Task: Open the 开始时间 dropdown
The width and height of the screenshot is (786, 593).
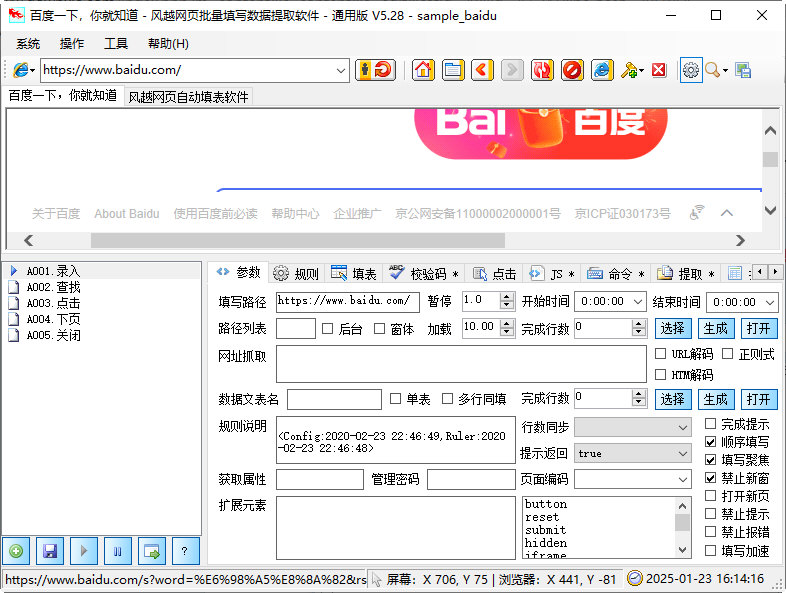Action: (x=638, y=302)
